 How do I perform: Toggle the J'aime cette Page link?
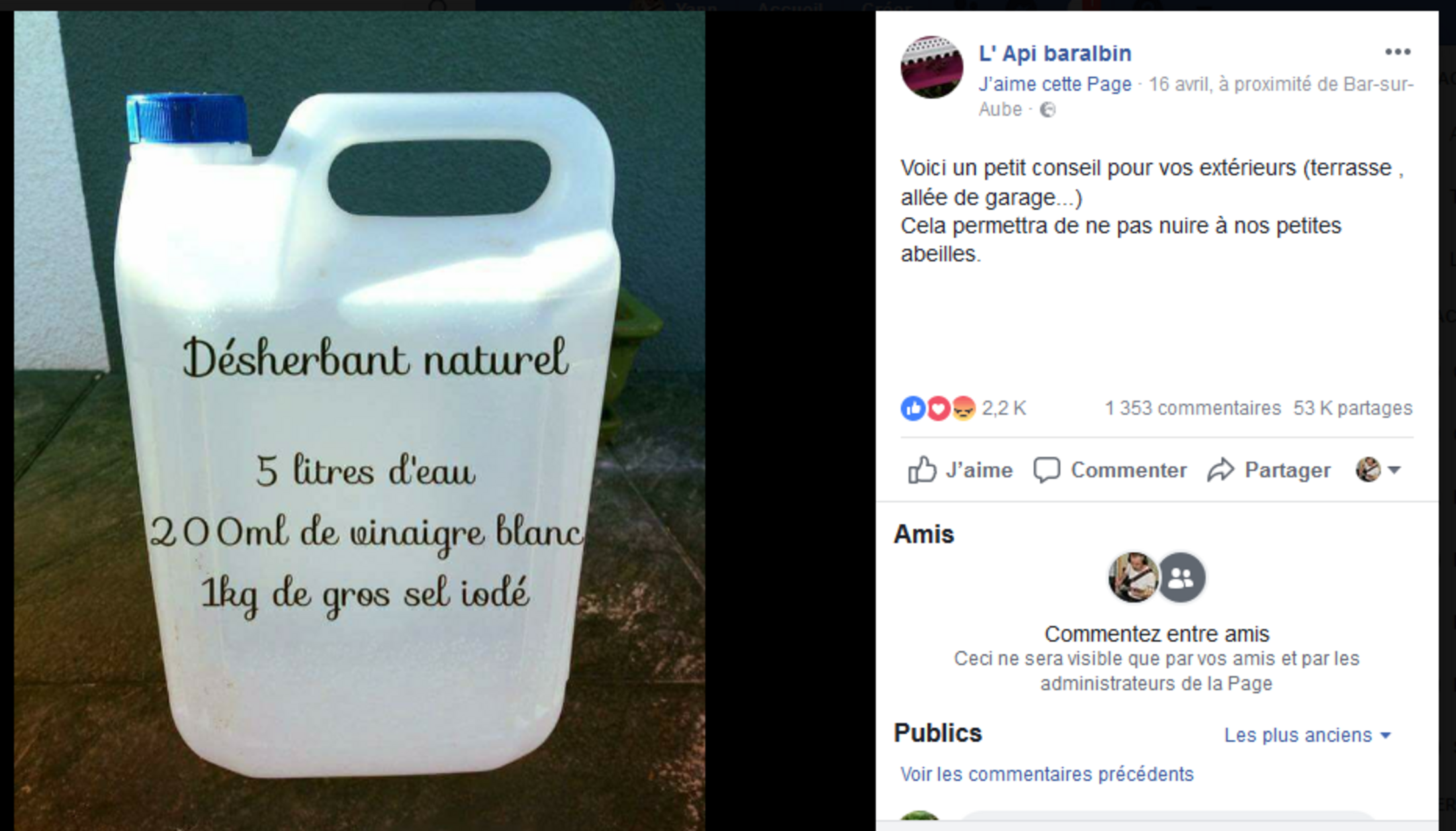tap(1055, 85)
